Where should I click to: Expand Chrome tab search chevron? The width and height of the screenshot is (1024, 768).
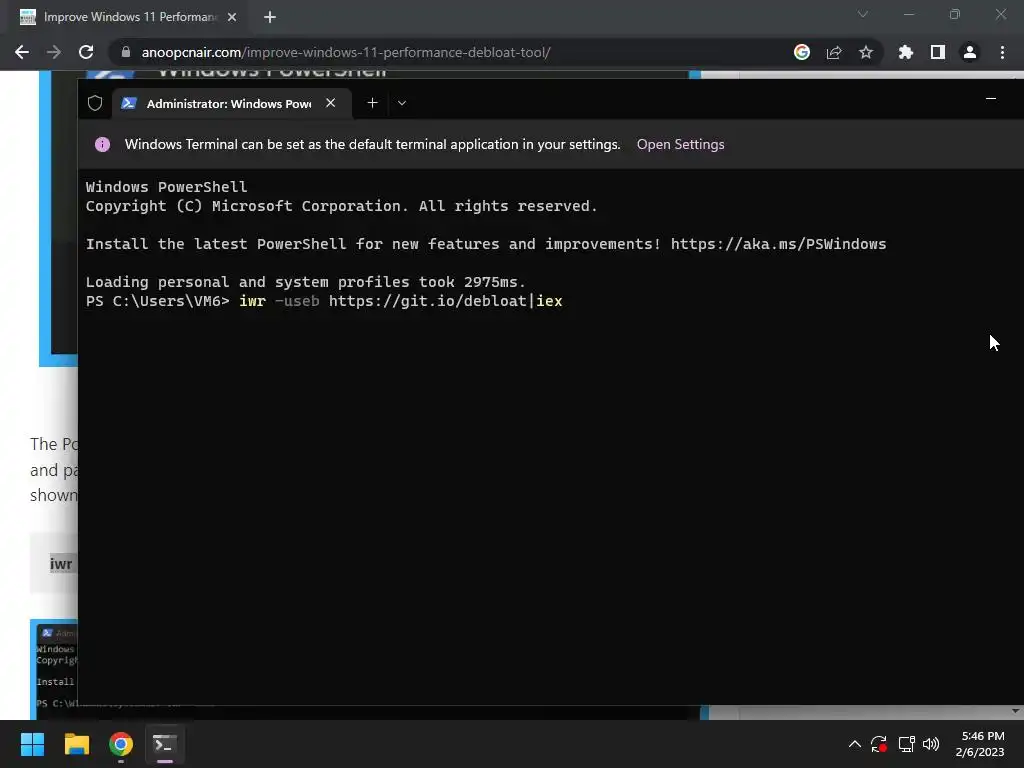pyautogui.click(x=863, y=14)
